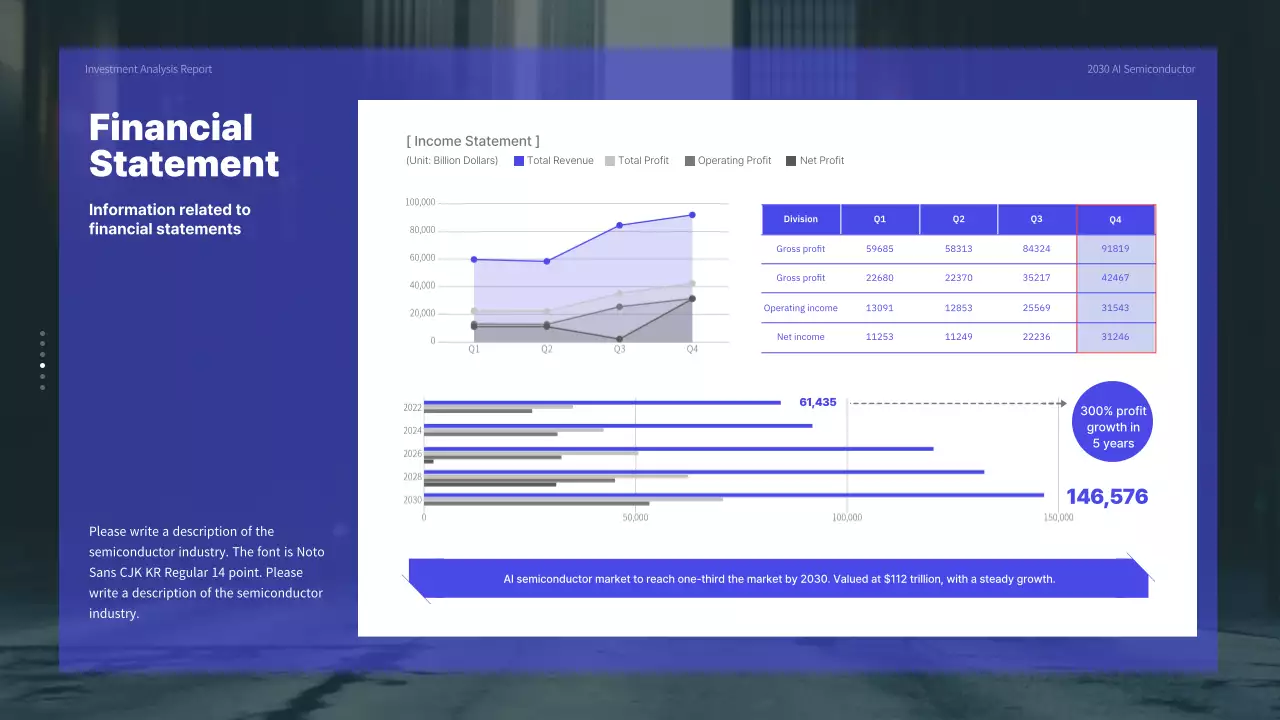This screenshot has width=1280, height=720.
Task: Click the AI semiconductor market banner text
Action: (778, 578)
